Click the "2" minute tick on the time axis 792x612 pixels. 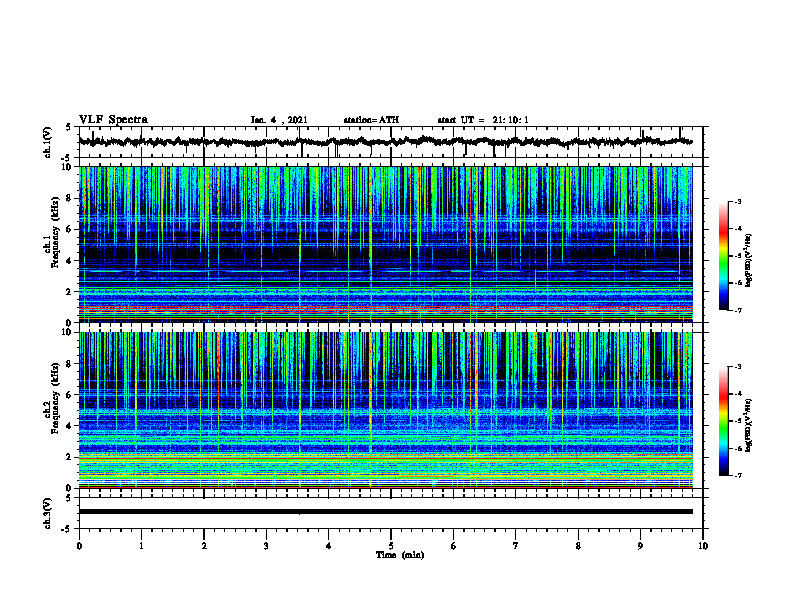tap(204, 546)
